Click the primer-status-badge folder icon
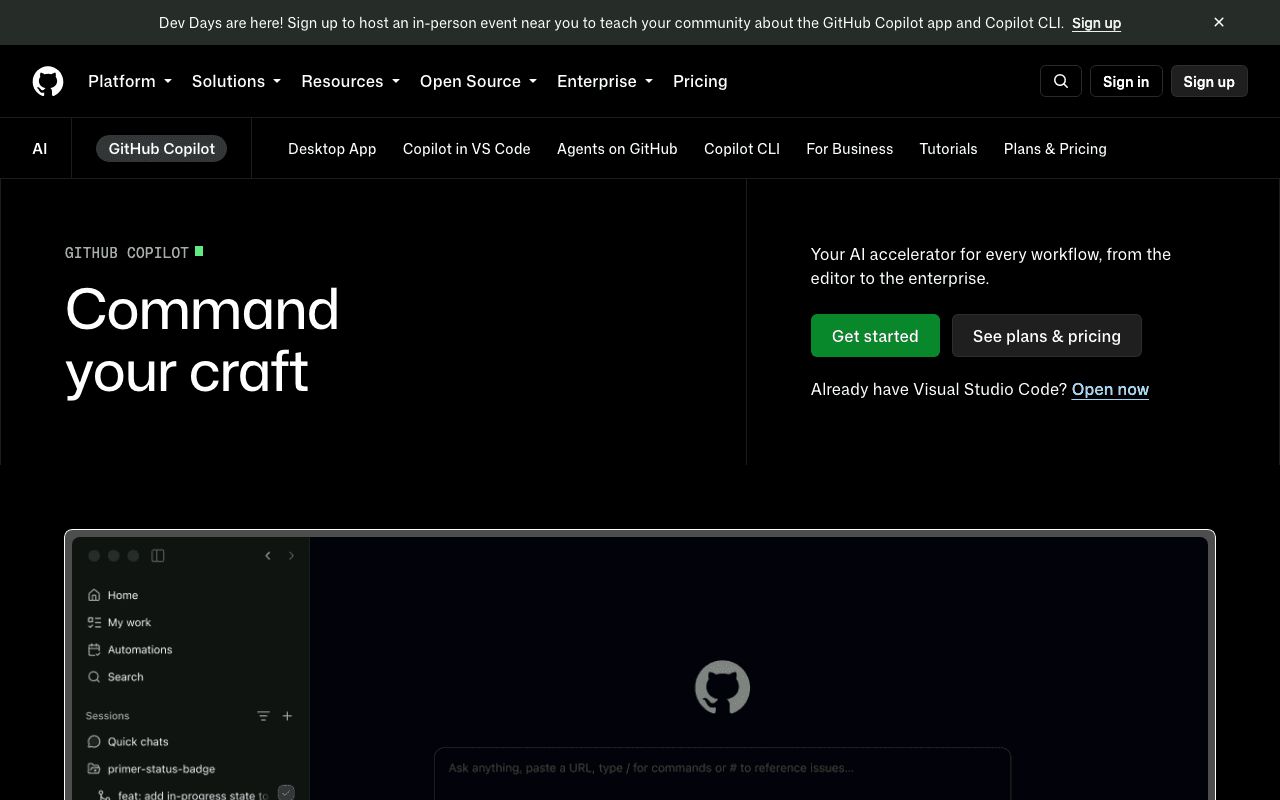Screen dimensions: 1280x800 point(94,769)
